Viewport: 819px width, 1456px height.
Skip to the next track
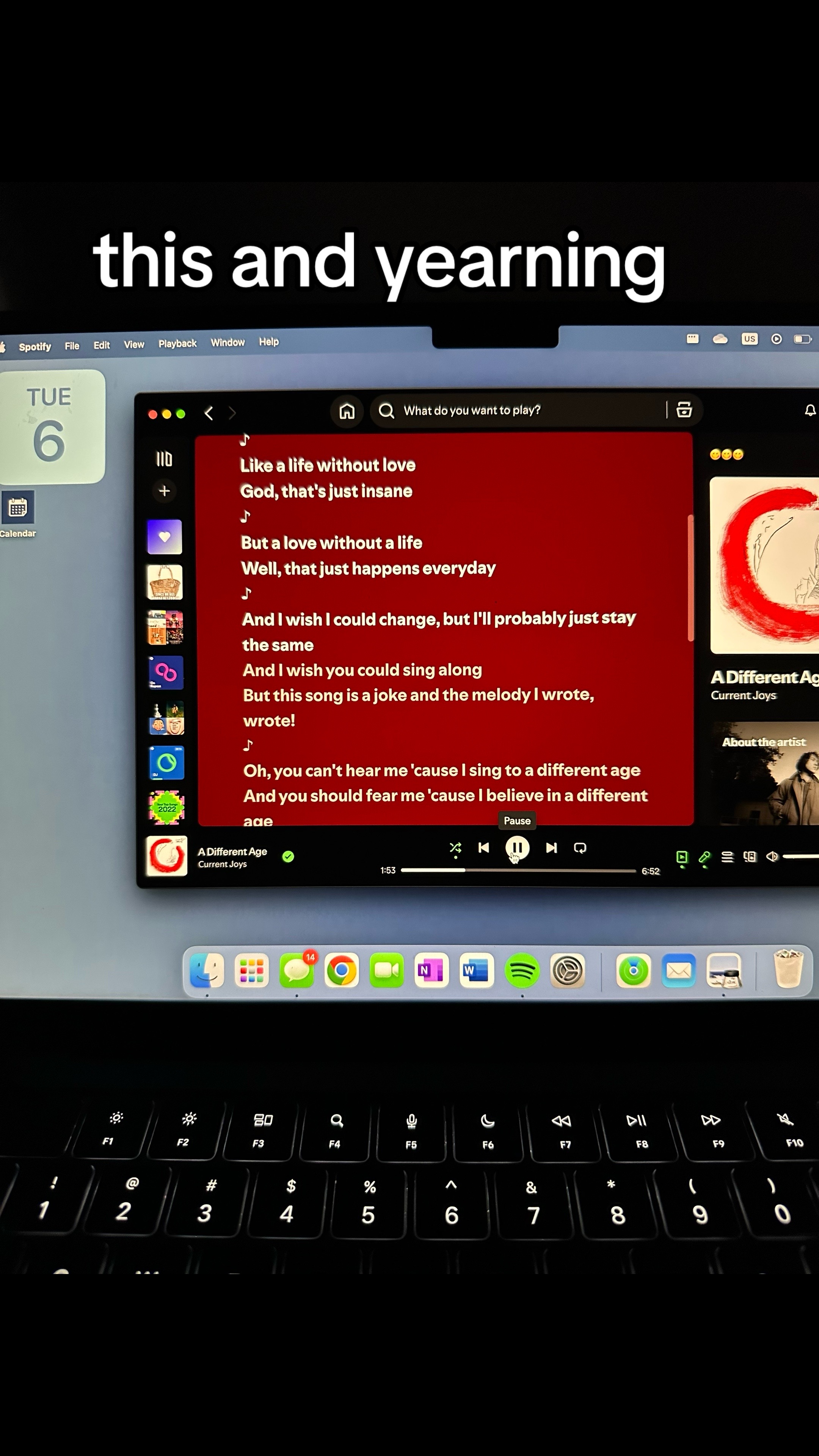coord(551,848)
